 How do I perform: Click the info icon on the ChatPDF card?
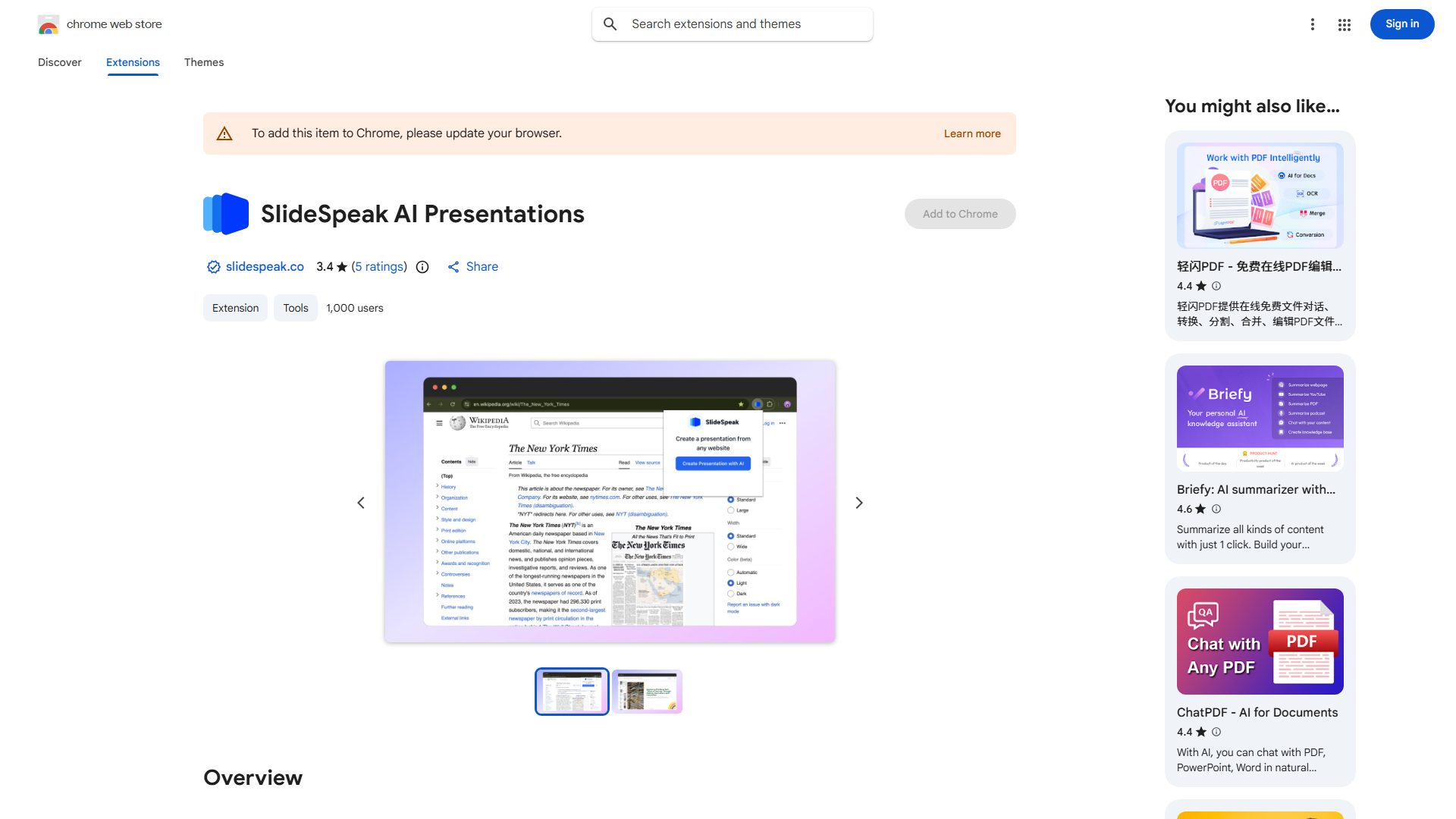tap(1216, 732)
